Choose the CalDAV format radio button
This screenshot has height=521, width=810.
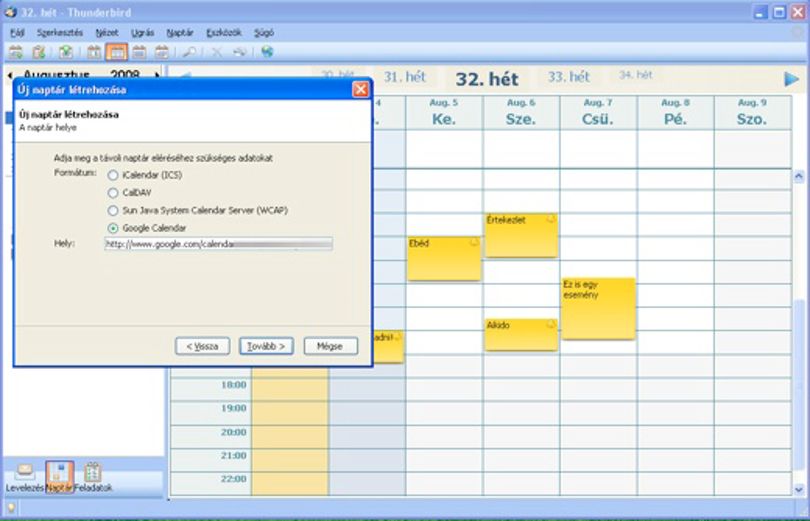pyautogui.click(x=113, y=193)
